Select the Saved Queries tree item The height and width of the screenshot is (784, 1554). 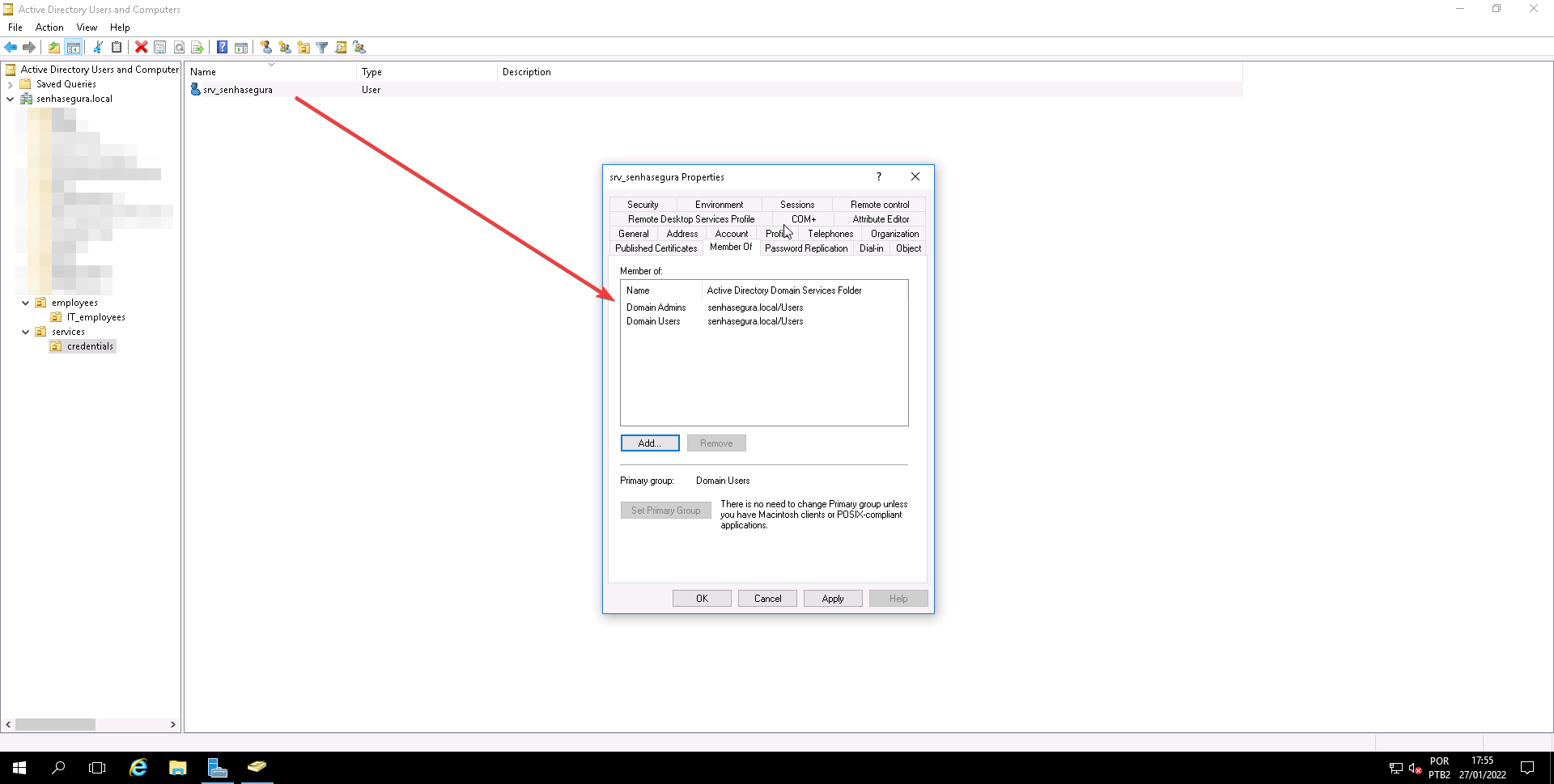(66, 84)
